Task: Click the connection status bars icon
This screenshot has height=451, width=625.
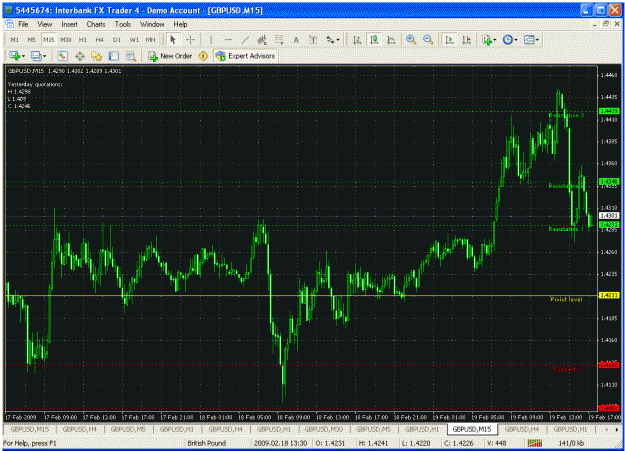Action: pyautogui.click(x=535, y=443)
